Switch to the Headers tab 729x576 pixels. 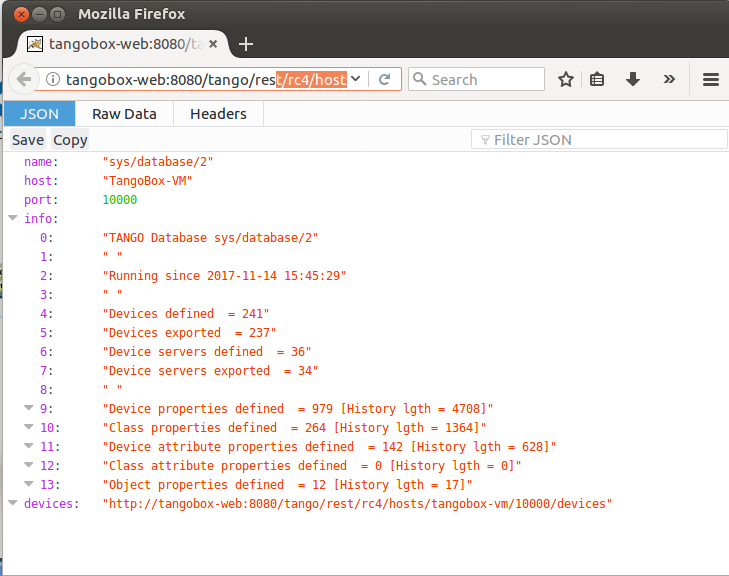pos(218,114)
